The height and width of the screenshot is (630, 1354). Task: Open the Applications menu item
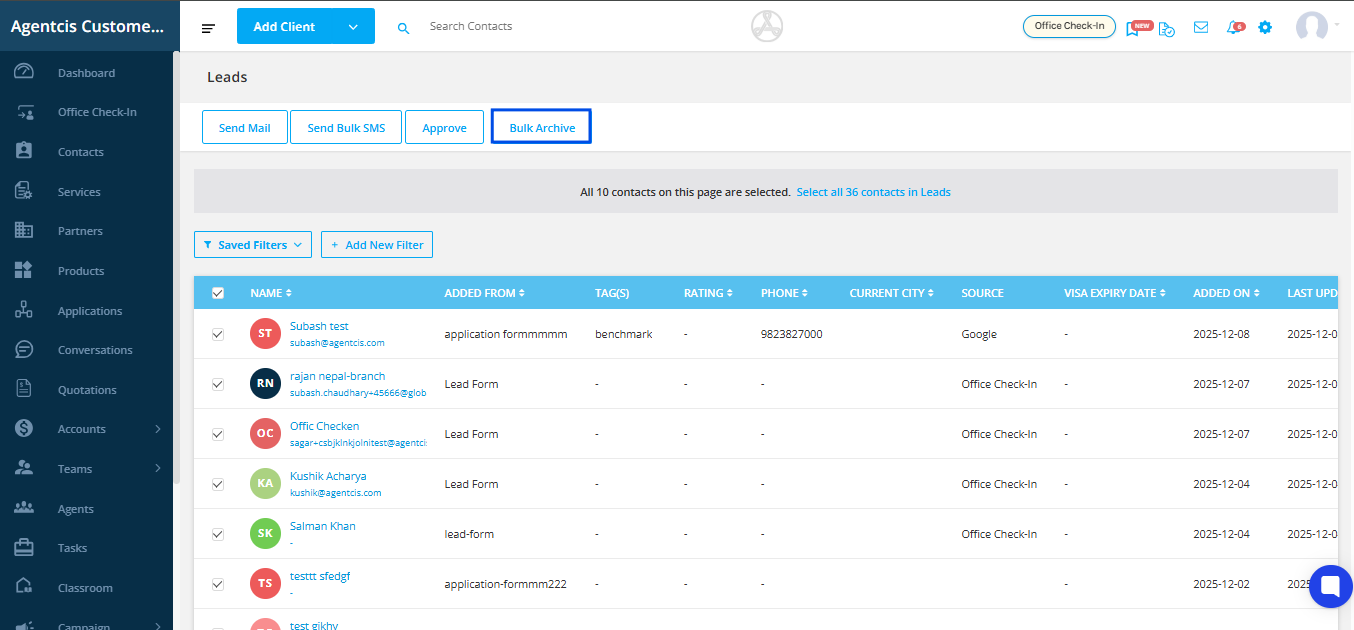(x=90, y=311)
